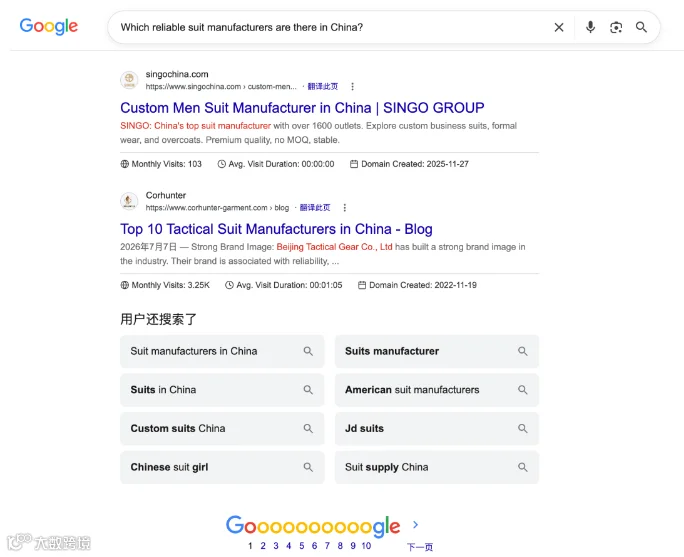Image resolution: width=684 pixels, height=557 pixels.
Task: Translate the singochina.com page link
Action: click(x=323, y=86)
